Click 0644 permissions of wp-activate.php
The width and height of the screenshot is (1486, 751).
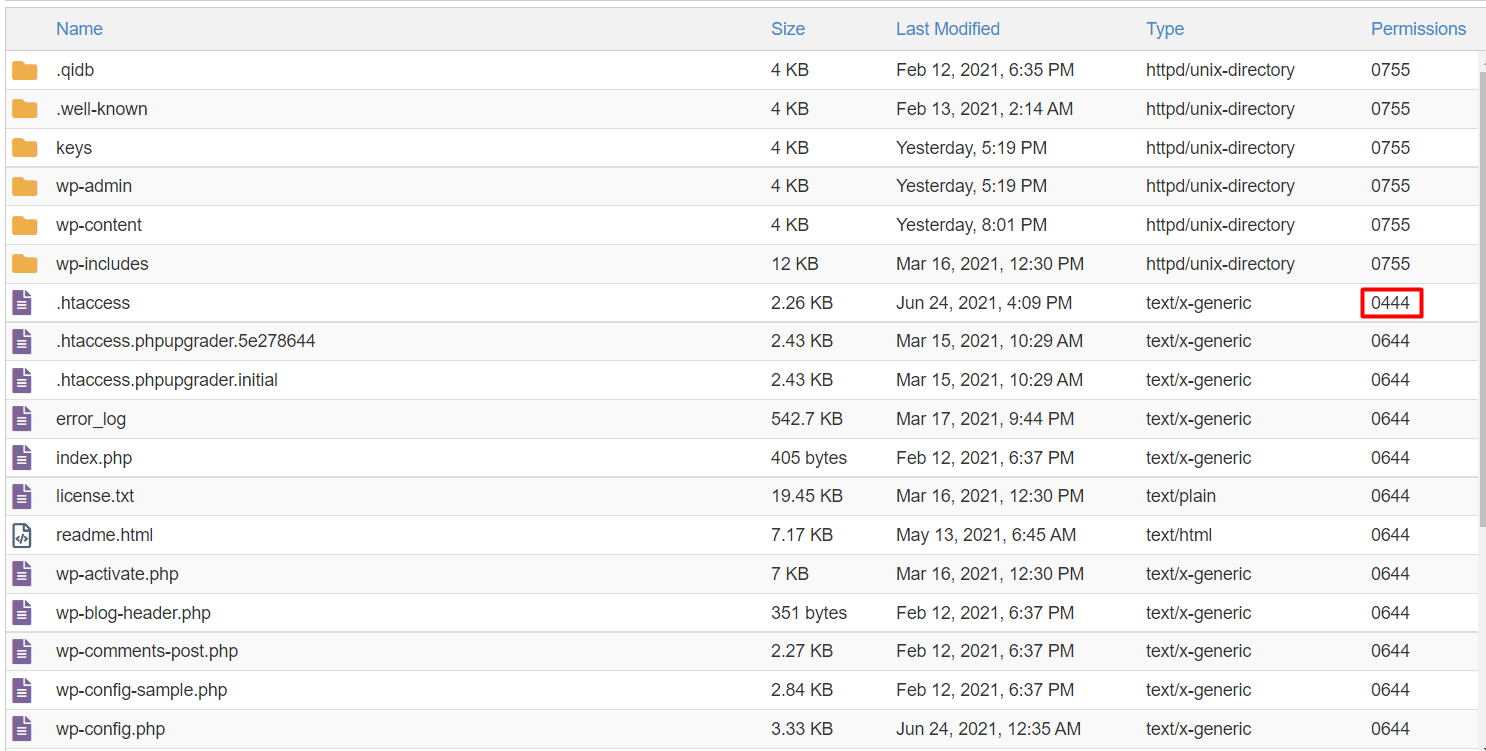pos(1390,574)
